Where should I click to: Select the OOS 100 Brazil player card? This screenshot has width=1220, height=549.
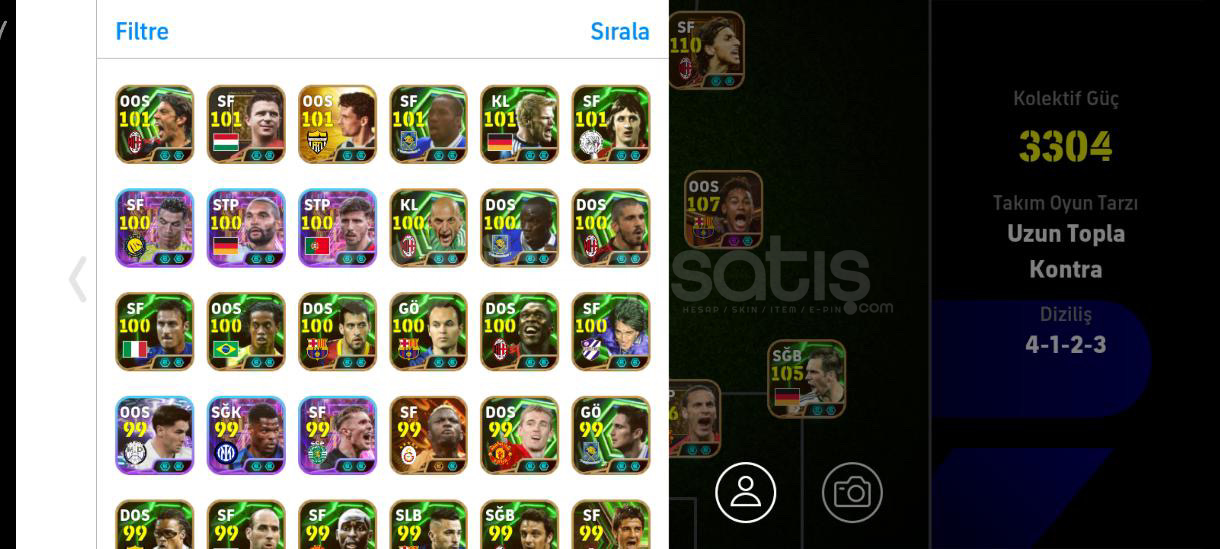click(246, 332)
